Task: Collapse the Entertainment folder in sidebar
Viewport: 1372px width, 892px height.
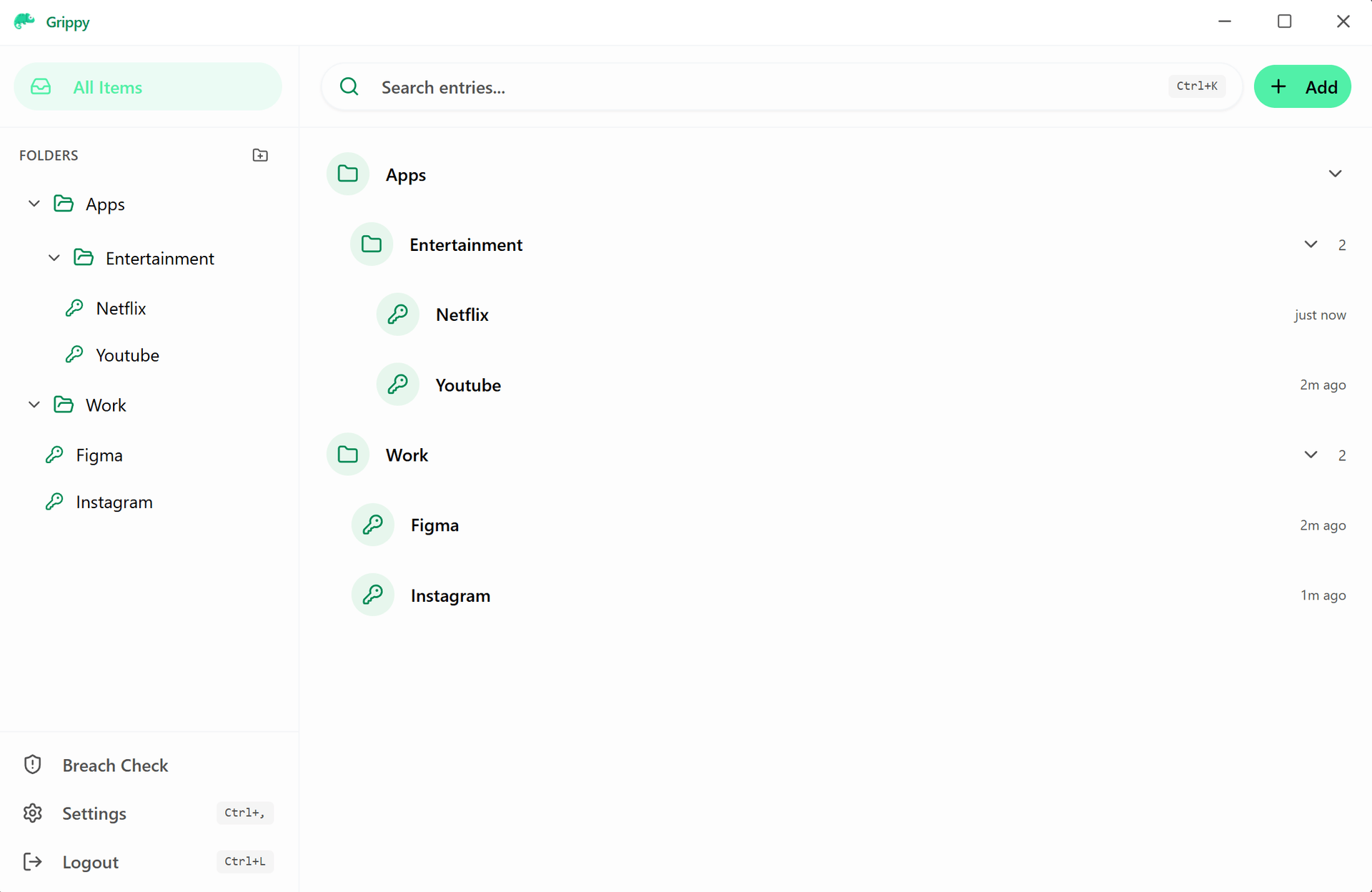Action: (x=54, y=257)
